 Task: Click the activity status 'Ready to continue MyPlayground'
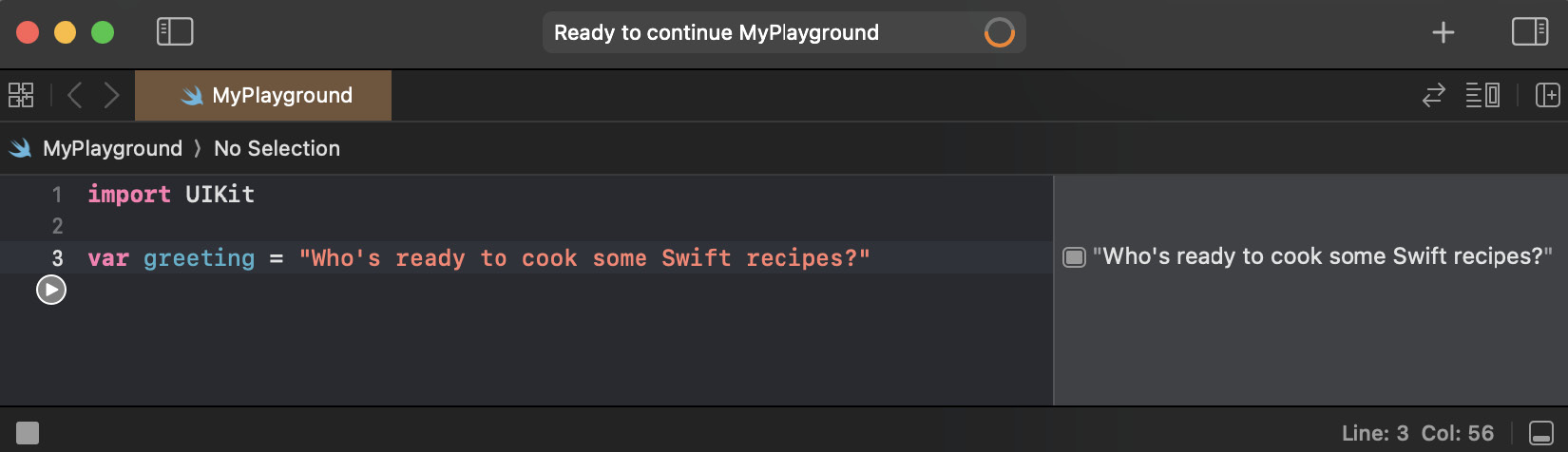coord(716,33)
